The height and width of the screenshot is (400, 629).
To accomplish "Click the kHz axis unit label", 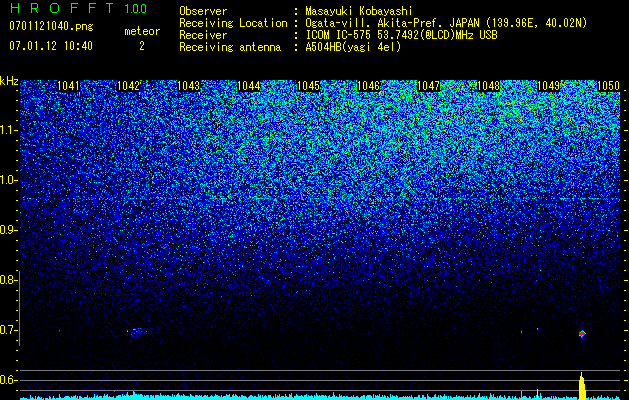I will tap(9, 81).
